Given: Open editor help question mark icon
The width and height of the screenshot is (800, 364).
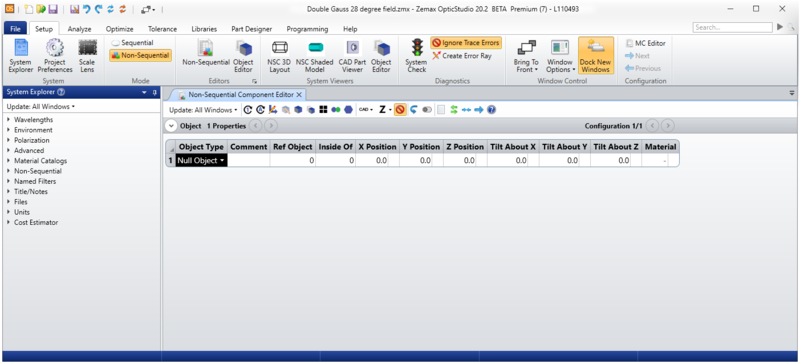Looking at the screenshot, I should point(491,110).
